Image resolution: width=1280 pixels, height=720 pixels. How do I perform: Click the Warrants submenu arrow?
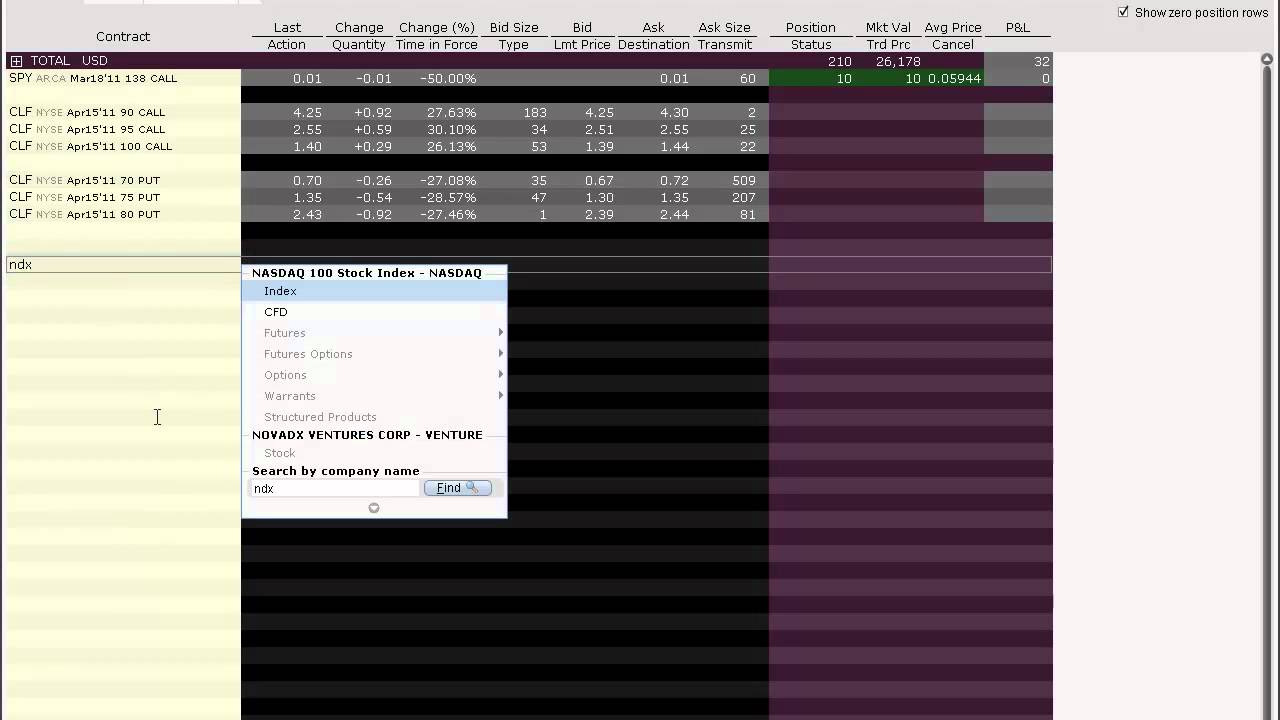click(500, 396)
